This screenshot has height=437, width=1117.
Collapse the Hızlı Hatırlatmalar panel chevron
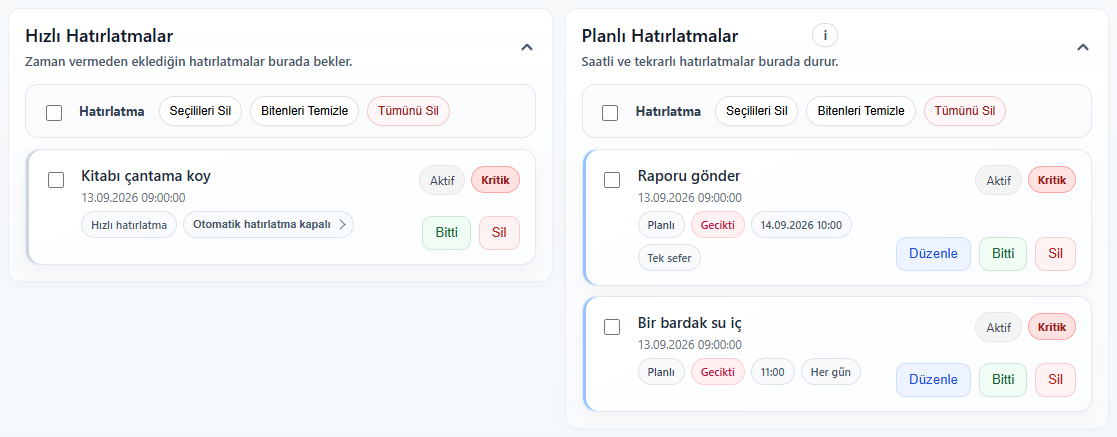(x=526, y=48)
